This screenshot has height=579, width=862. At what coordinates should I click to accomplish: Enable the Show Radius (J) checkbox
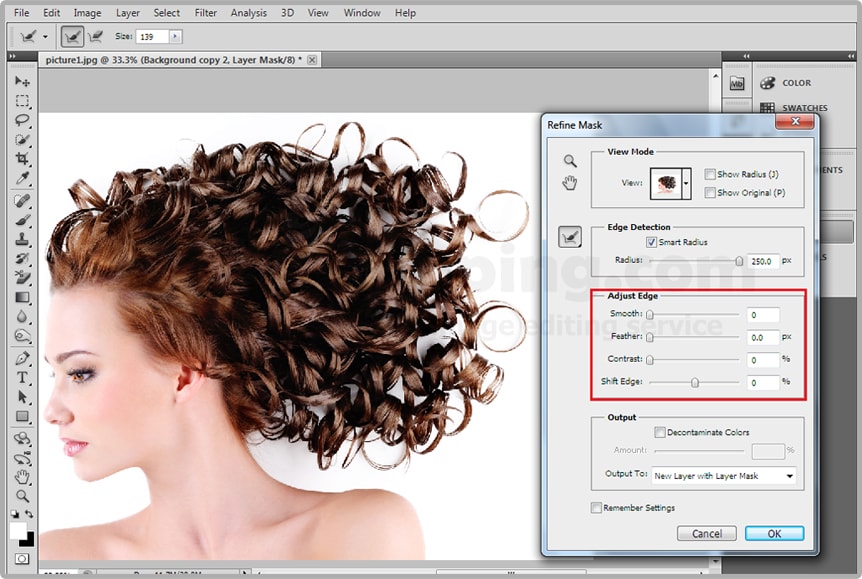[710, 174]
